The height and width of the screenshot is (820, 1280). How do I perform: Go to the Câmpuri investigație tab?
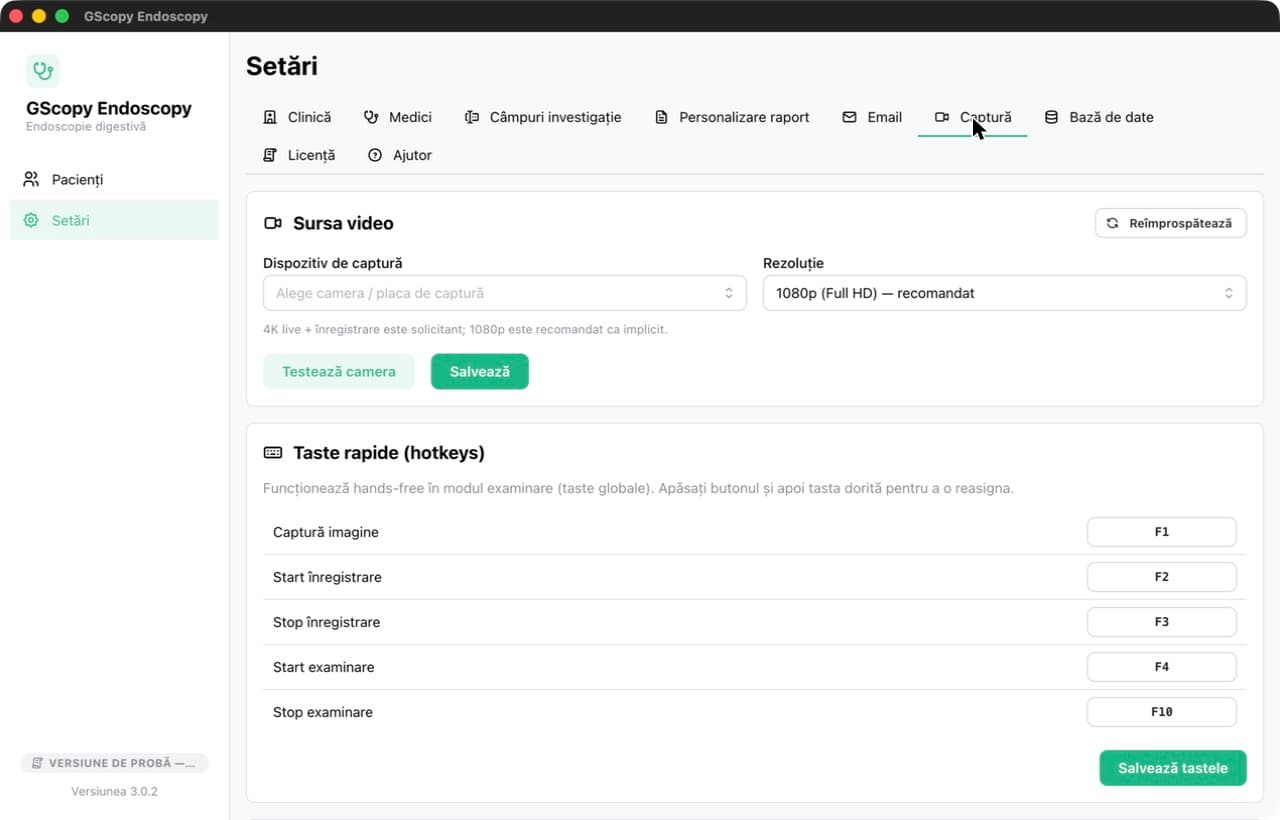coord(543,117)
